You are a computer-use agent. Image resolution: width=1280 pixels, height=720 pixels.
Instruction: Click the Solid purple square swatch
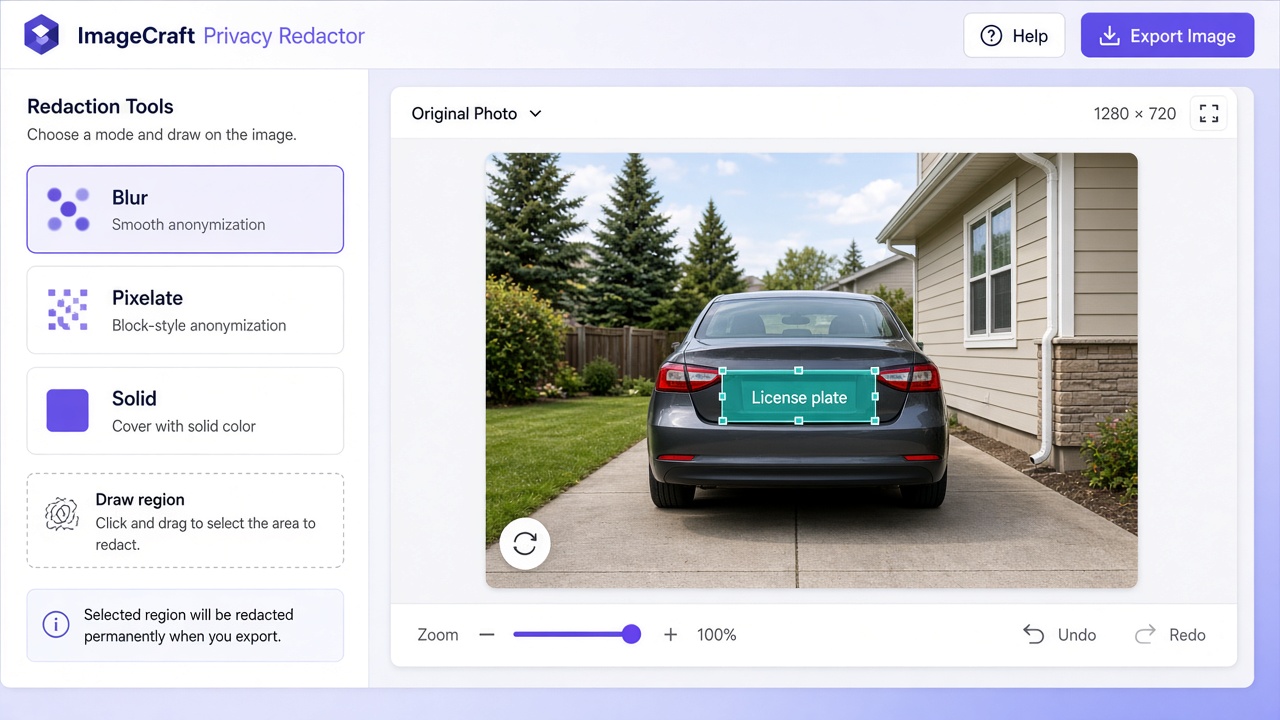point(68,411)
